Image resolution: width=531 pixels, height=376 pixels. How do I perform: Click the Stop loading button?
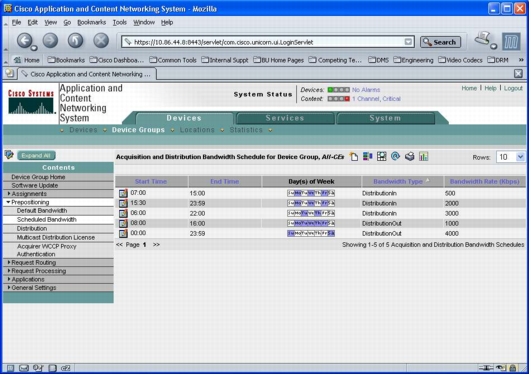[101, 41]
